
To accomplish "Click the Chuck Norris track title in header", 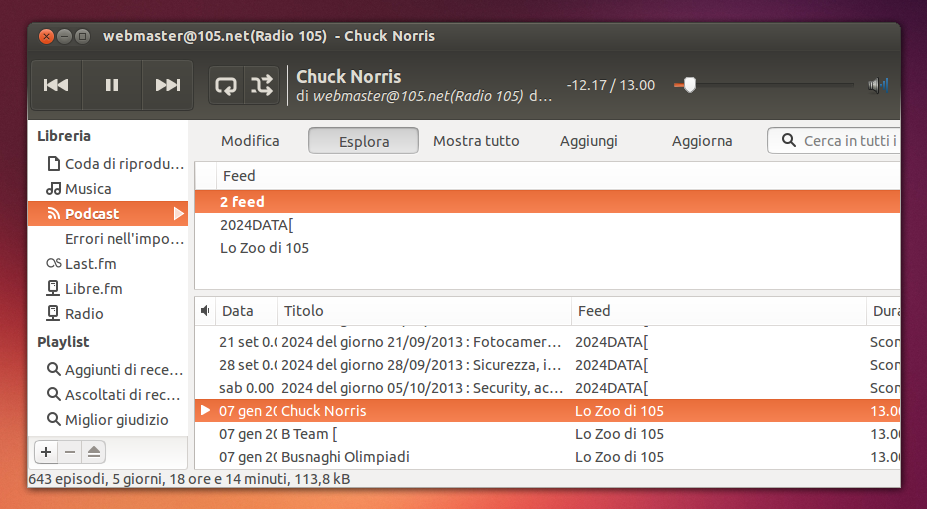I will [x=348, y=76].
